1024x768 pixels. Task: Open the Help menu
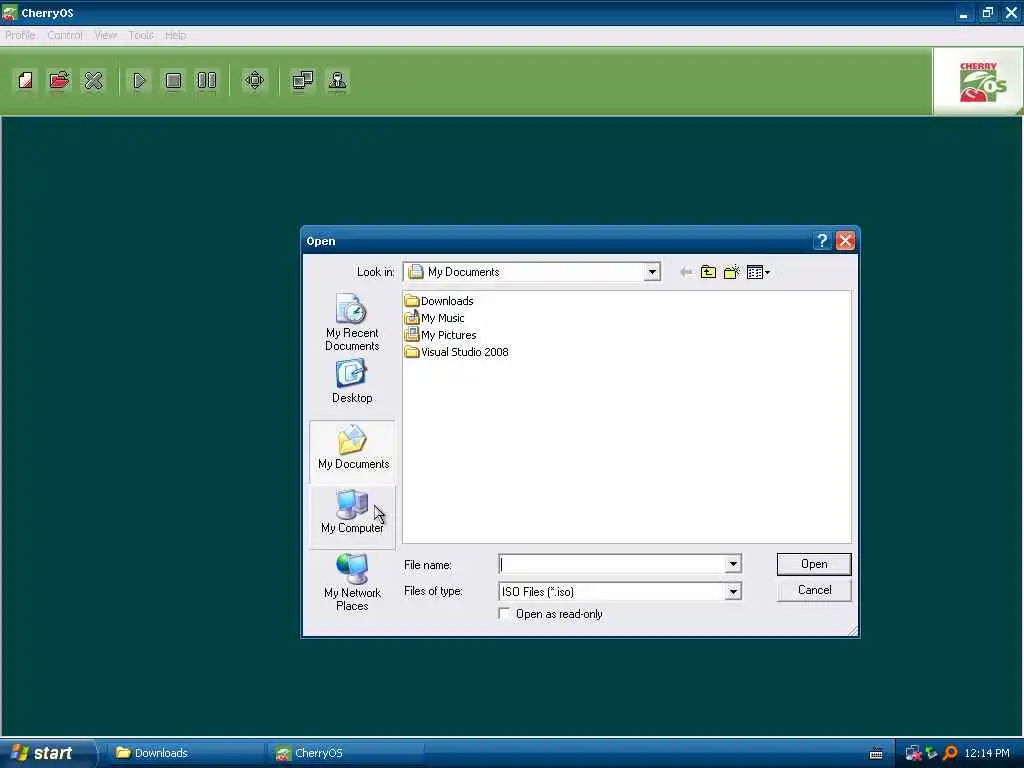176,35
